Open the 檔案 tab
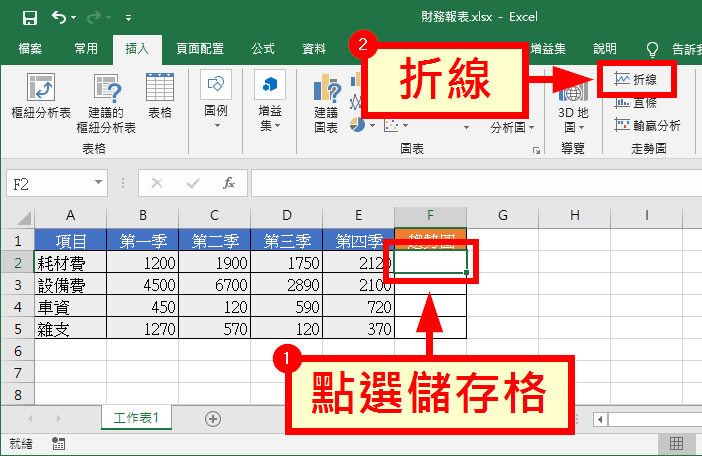Viewport: 702px width, 456px height. coord(30,48)
